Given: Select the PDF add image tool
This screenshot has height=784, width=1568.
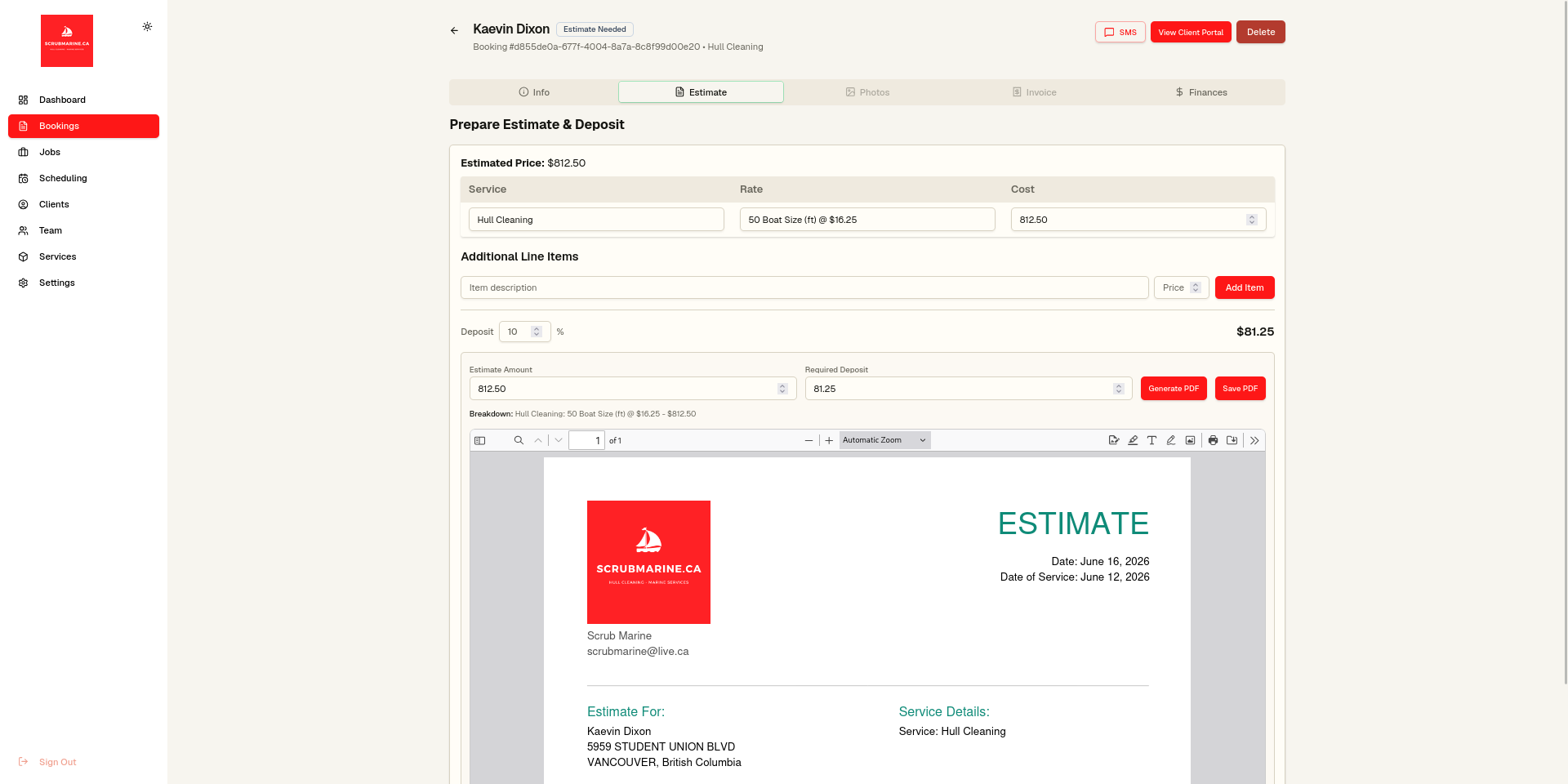Looking at the screenshot, I should (x=1191, y=440).
